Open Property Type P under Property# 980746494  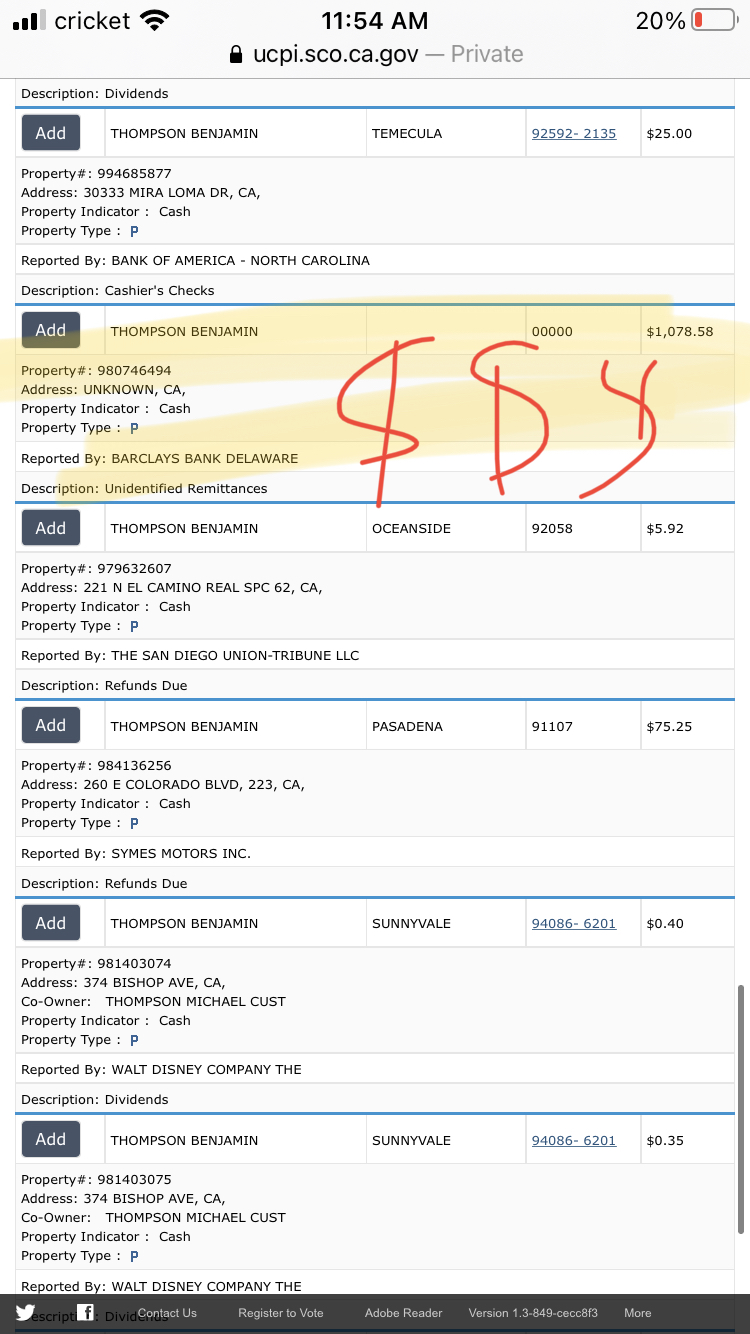[134, 428]
